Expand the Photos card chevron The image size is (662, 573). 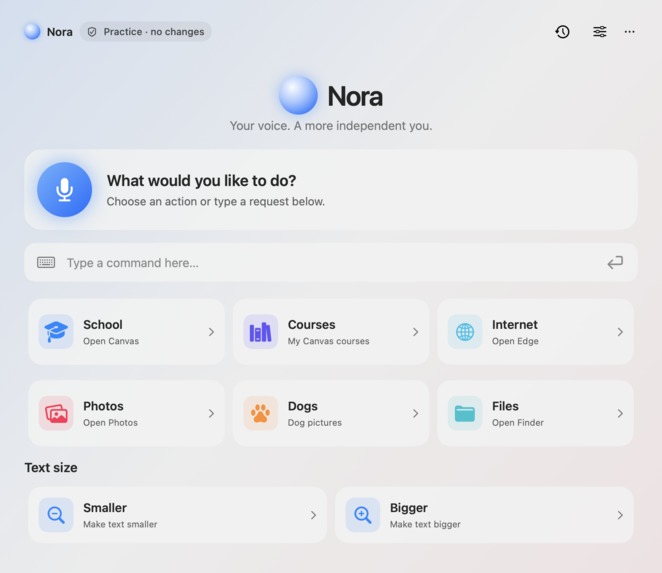pyautogui.click(x=212, y=413)
